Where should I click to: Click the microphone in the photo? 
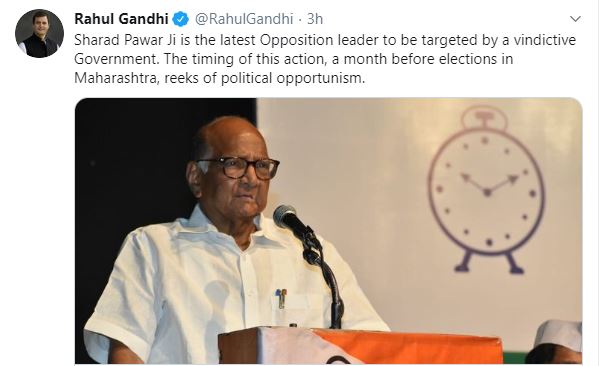(x=293, y=222)
